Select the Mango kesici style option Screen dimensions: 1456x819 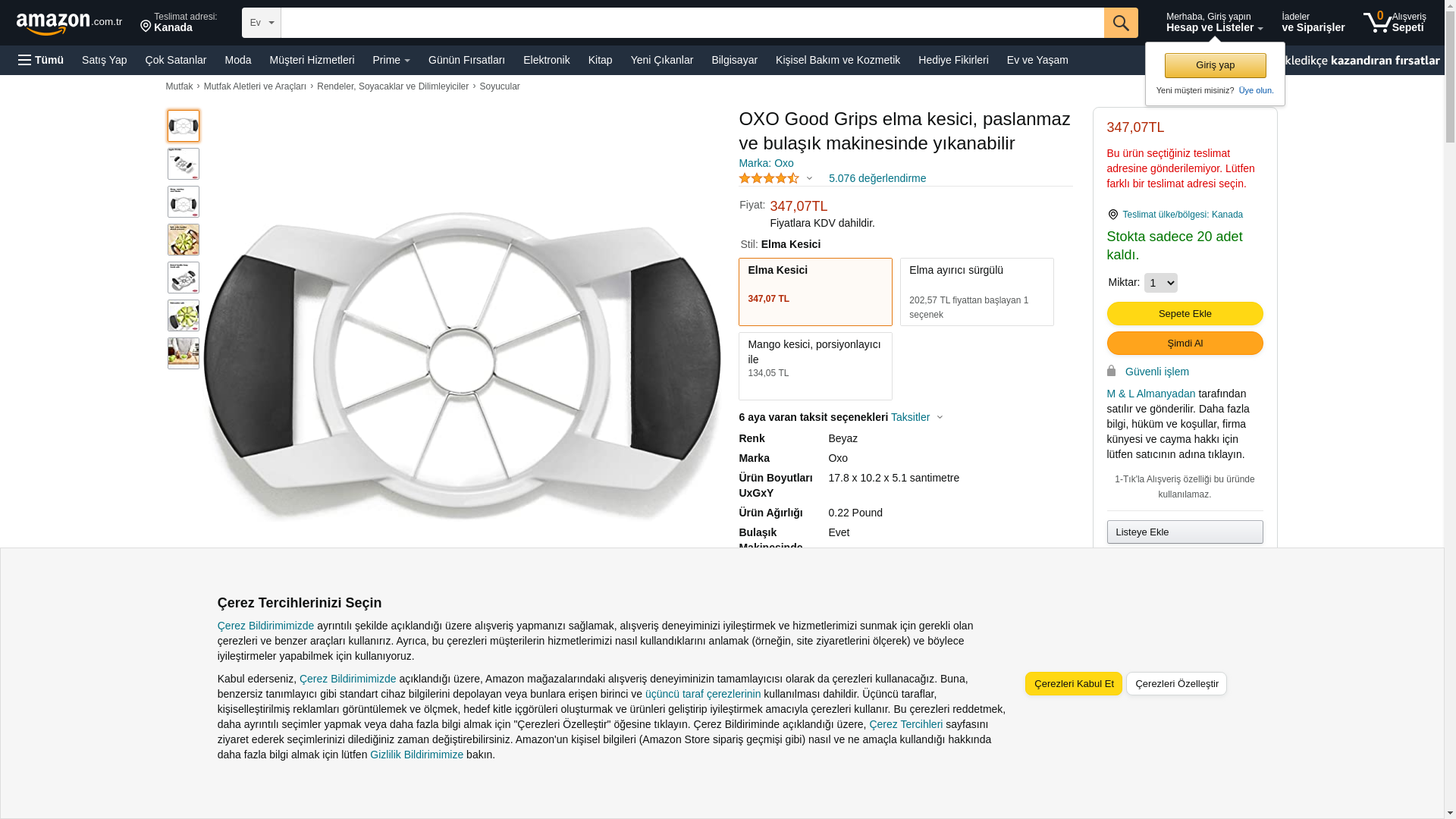[x=815, y=366]
